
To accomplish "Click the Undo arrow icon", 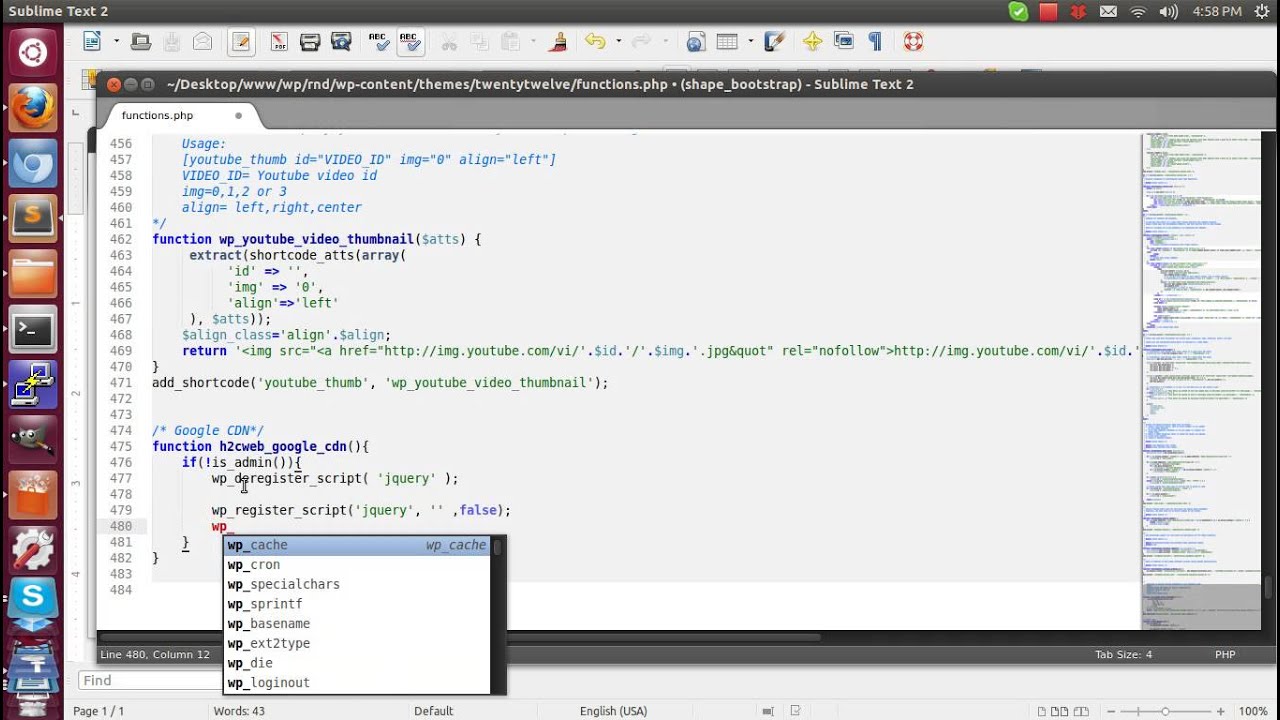I will tap(595, 42).
